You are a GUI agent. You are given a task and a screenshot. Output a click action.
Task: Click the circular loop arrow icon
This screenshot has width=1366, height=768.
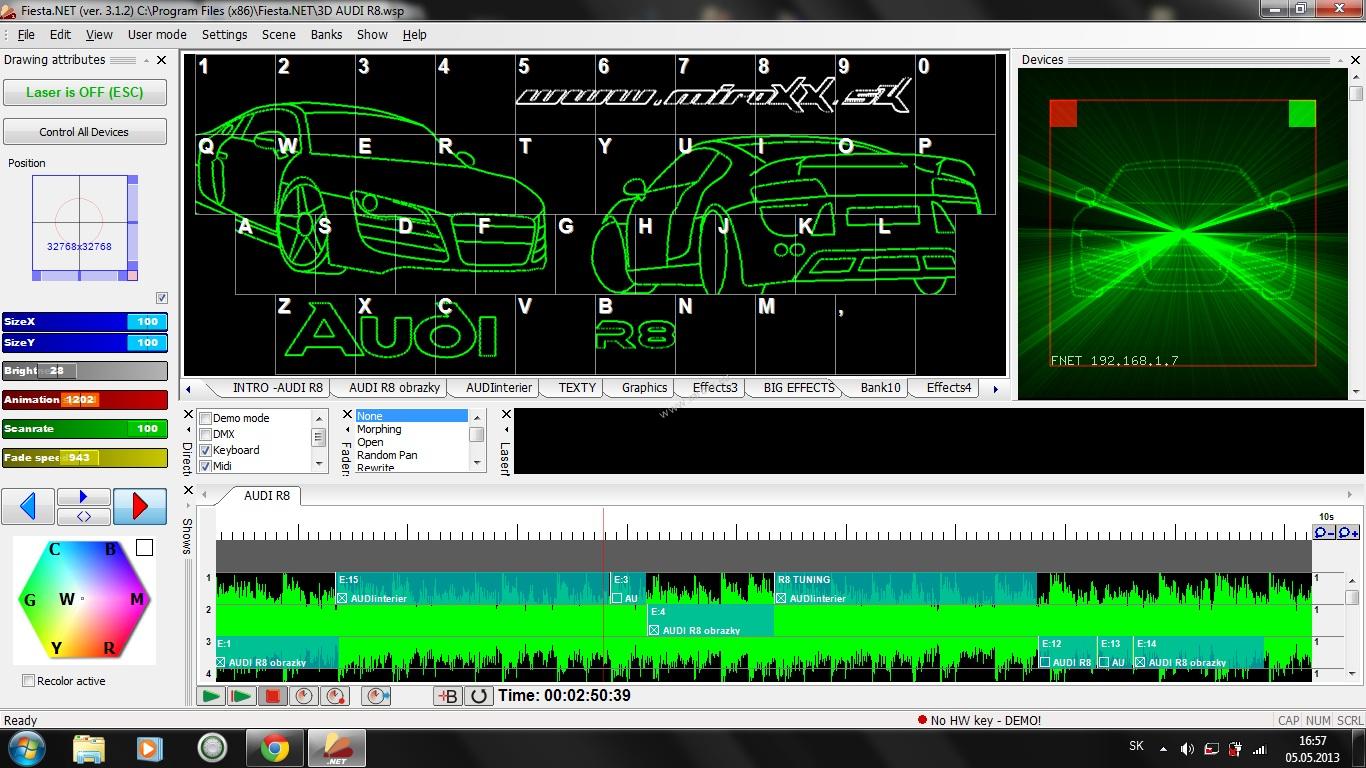478,696
